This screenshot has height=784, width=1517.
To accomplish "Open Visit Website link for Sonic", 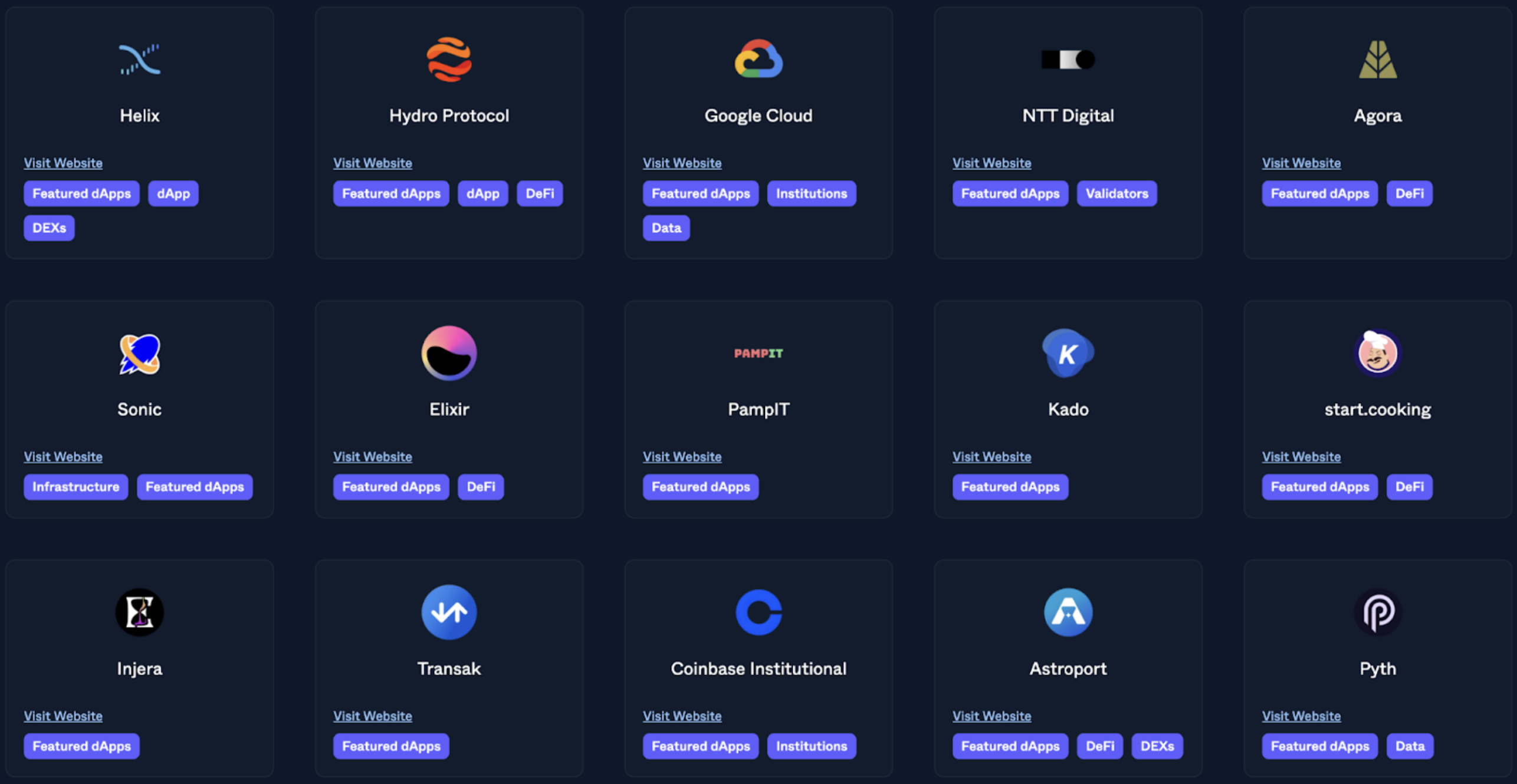I will (63, 456).
